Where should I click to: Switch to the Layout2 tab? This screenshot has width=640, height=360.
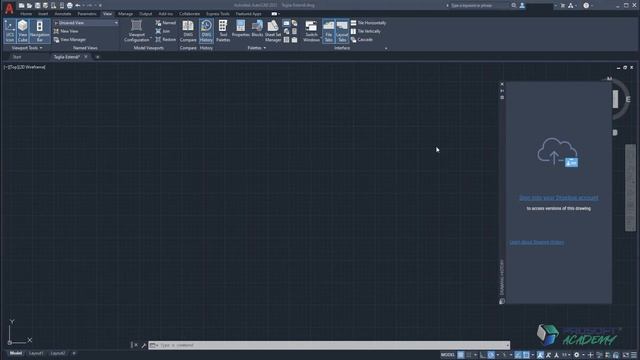[x=58, y=353]
